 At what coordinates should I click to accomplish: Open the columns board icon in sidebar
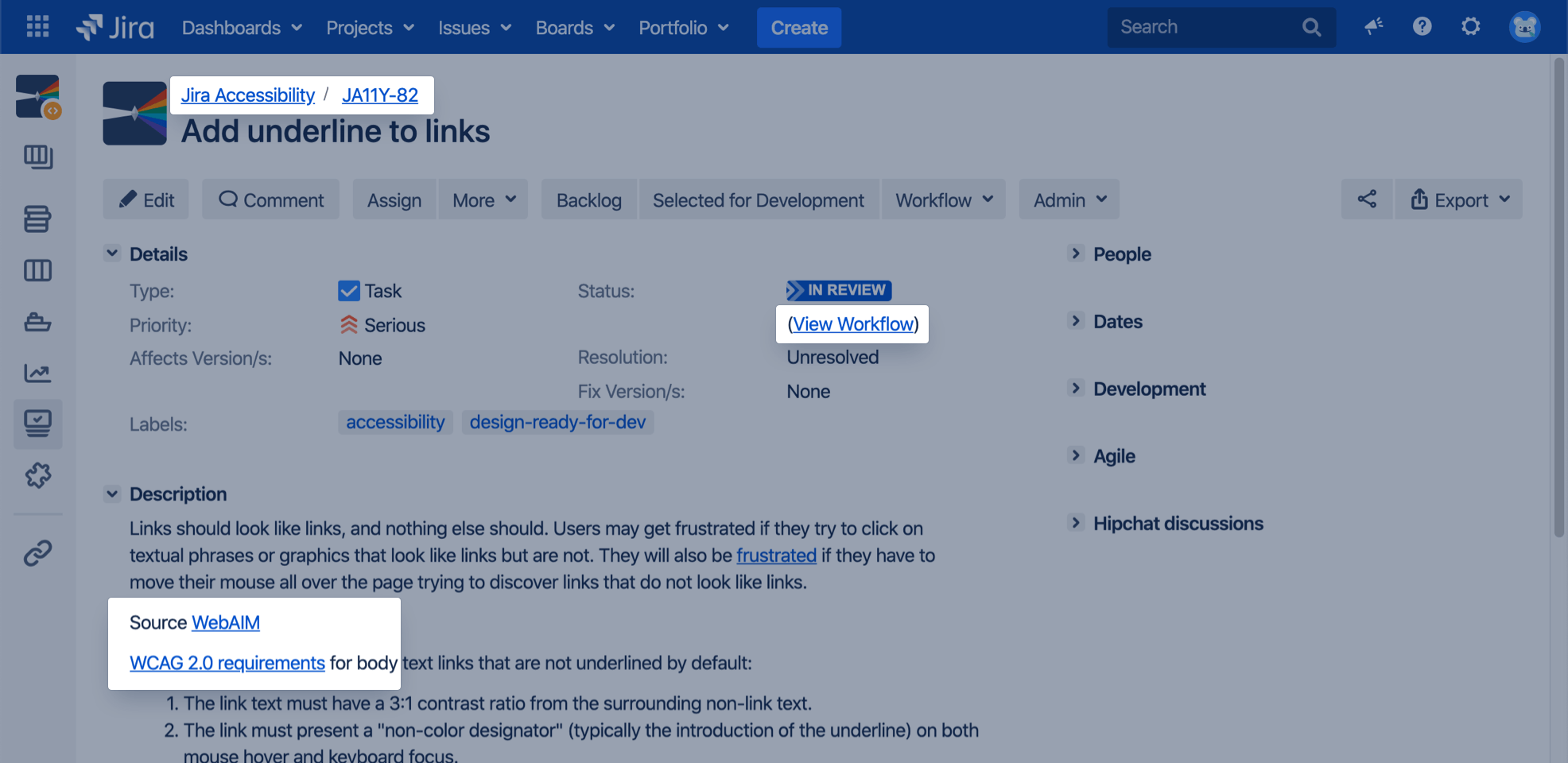click(x=37, y=271)
